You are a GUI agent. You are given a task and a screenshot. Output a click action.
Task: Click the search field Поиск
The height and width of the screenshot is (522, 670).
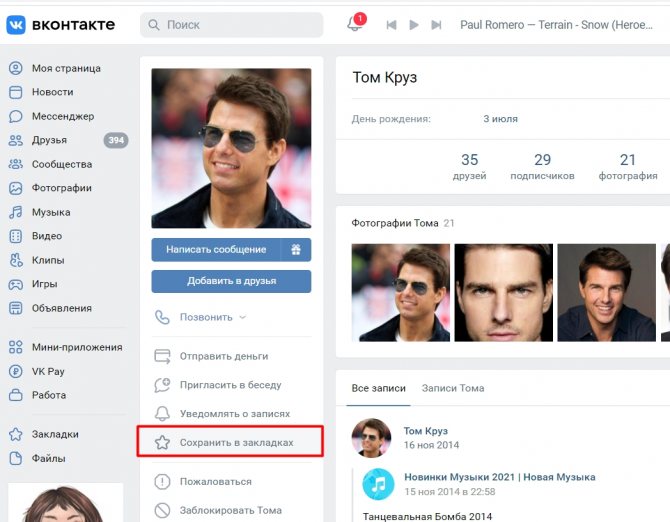point(232,25)
